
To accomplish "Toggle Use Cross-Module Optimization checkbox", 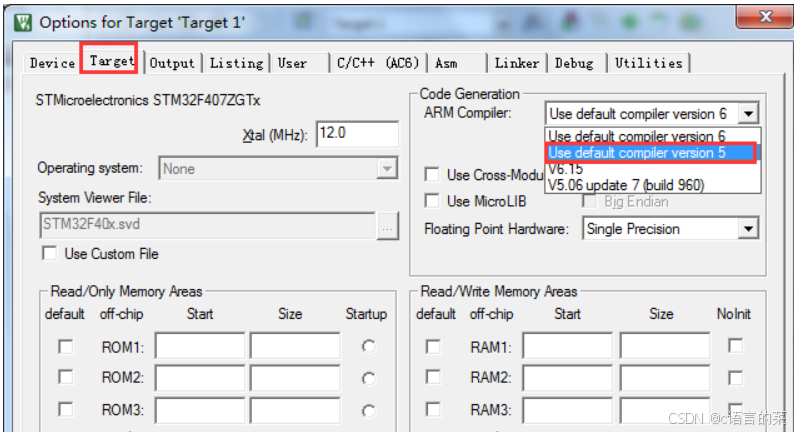I will 432,175.
